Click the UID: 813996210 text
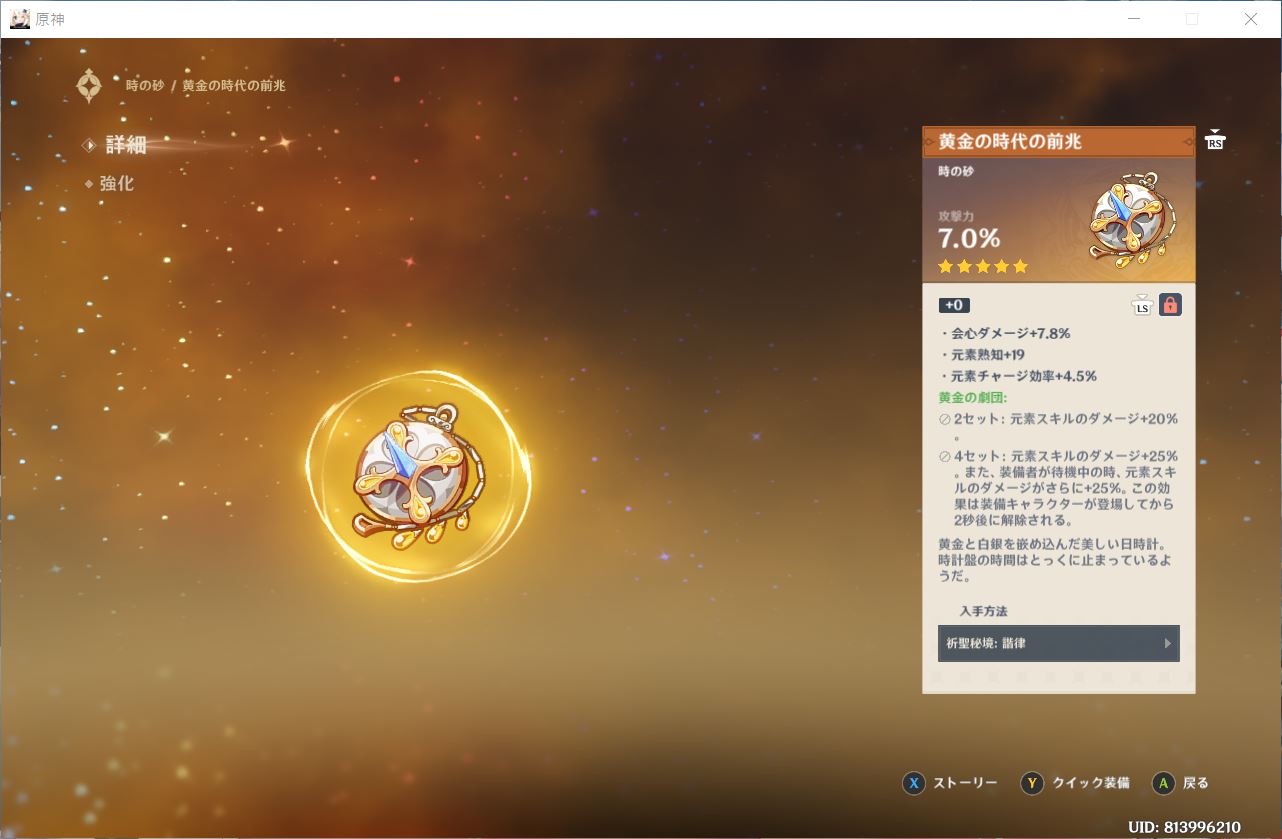The width and height of the screenshot is (1282, 839). click(x=1184, y=827)
